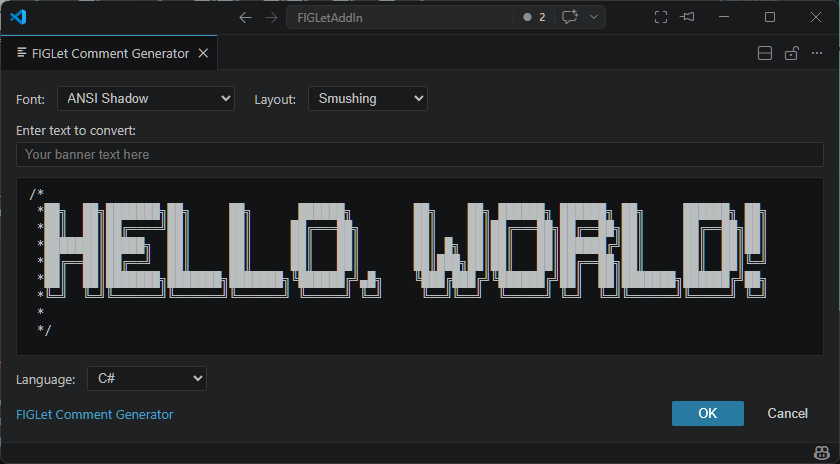
Task: Open the Font dropdown showing ANSI Shadow
Action: 146,99
